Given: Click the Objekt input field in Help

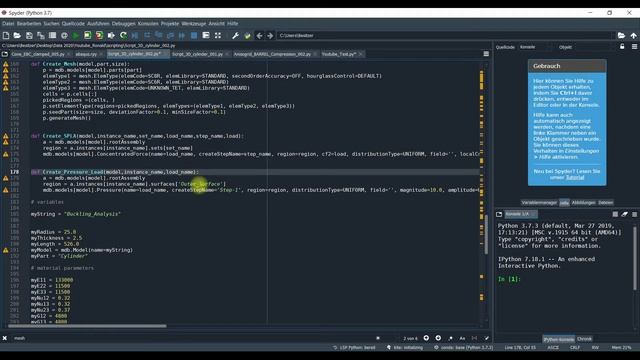Looking at the screenshot, I should [595, 47].
